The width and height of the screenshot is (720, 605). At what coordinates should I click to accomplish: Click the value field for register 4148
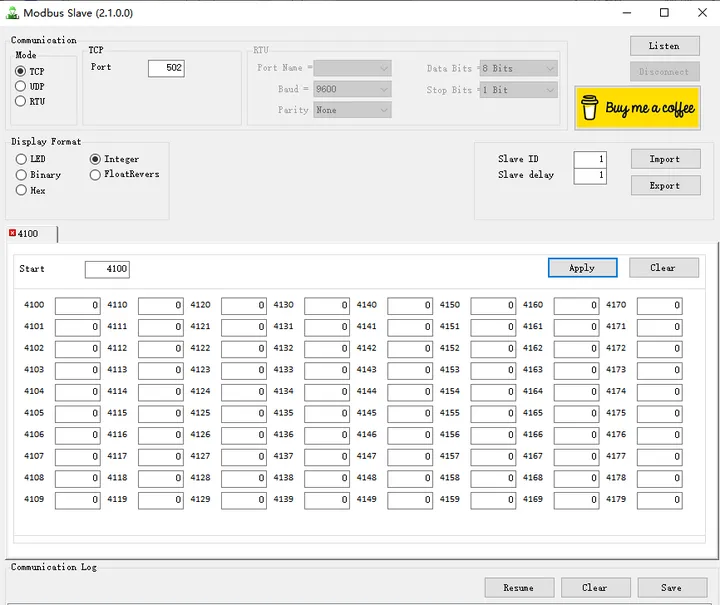[410, 478]
